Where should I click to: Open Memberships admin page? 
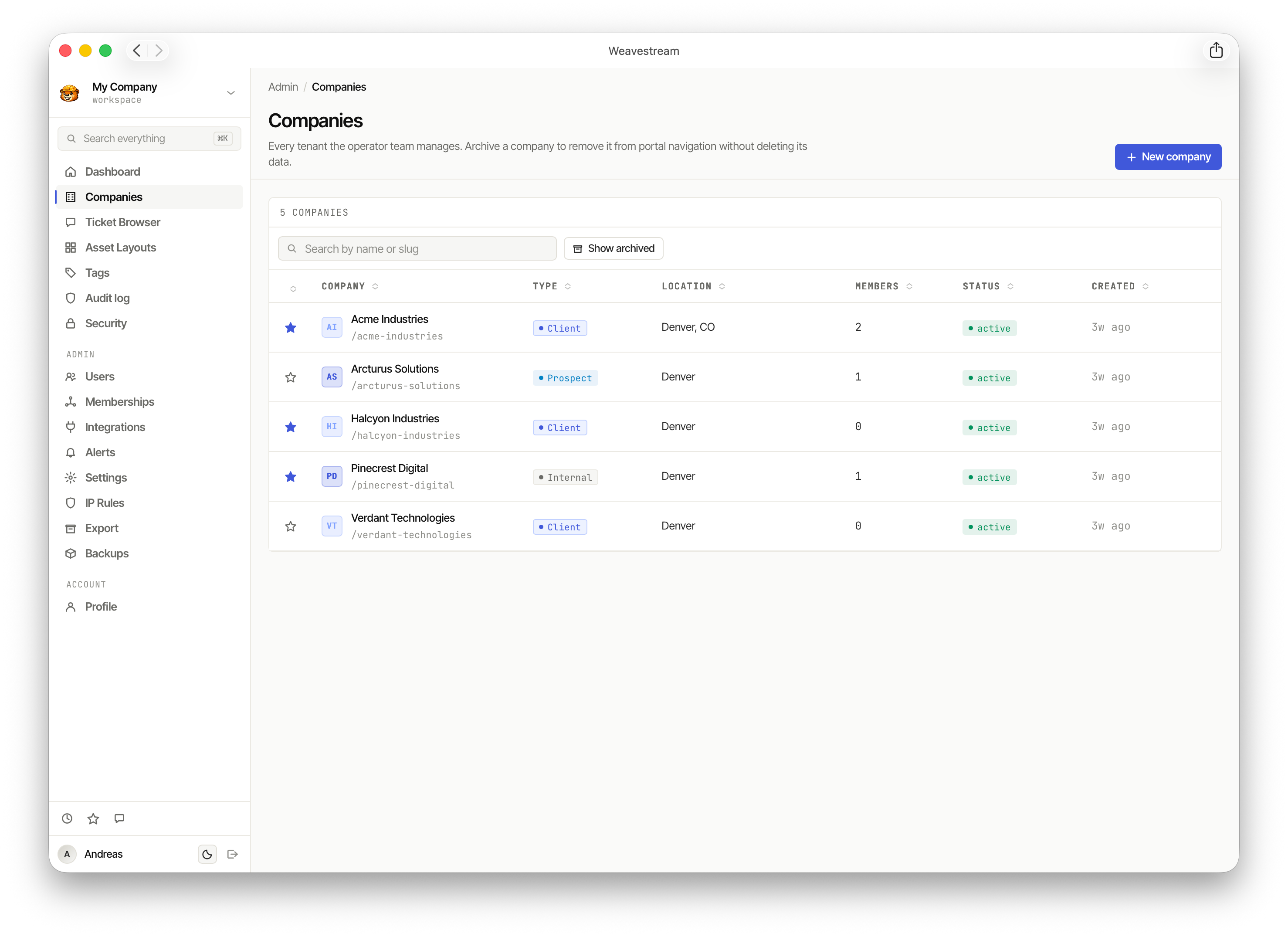tap(149, 402)
